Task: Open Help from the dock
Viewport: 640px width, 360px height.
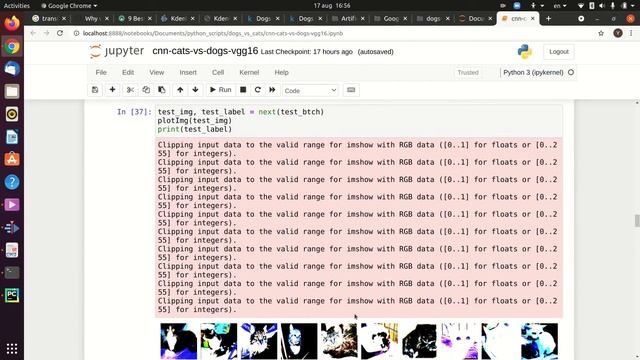Action: (12, 182)
